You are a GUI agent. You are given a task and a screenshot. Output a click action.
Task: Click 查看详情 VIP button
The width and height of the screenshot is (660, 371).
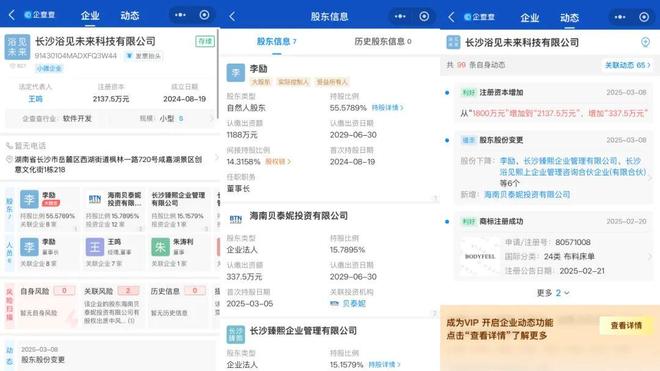tap(626, 326)
